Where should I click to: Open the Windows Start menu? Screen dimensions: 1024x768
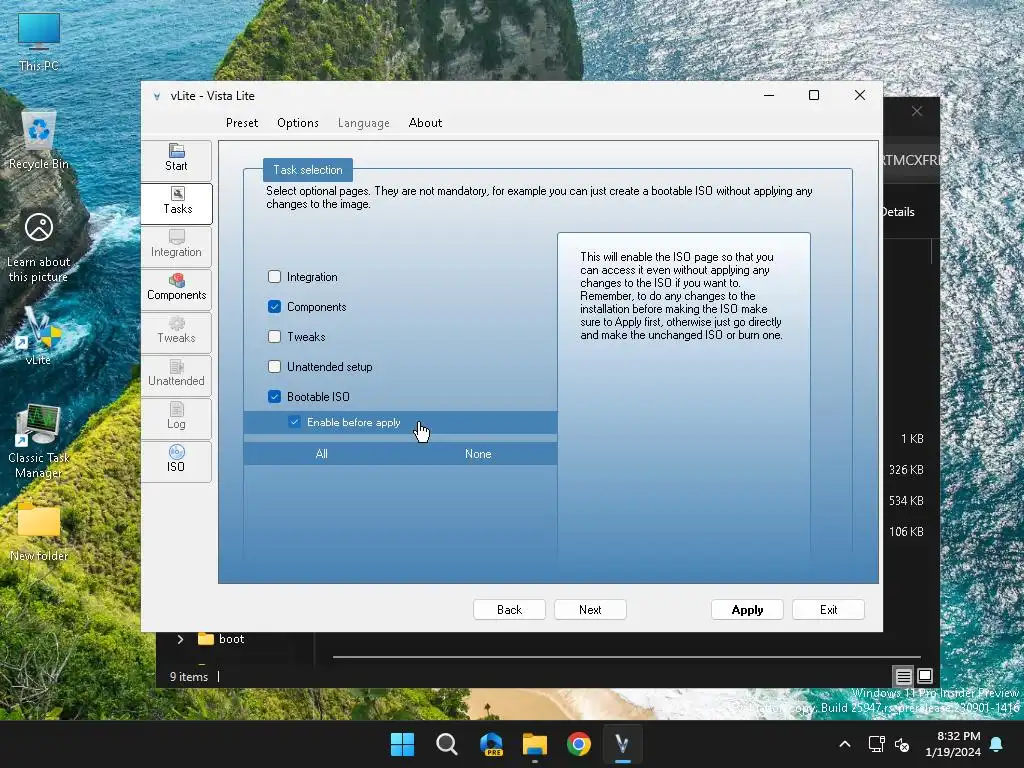click(402, 744)
